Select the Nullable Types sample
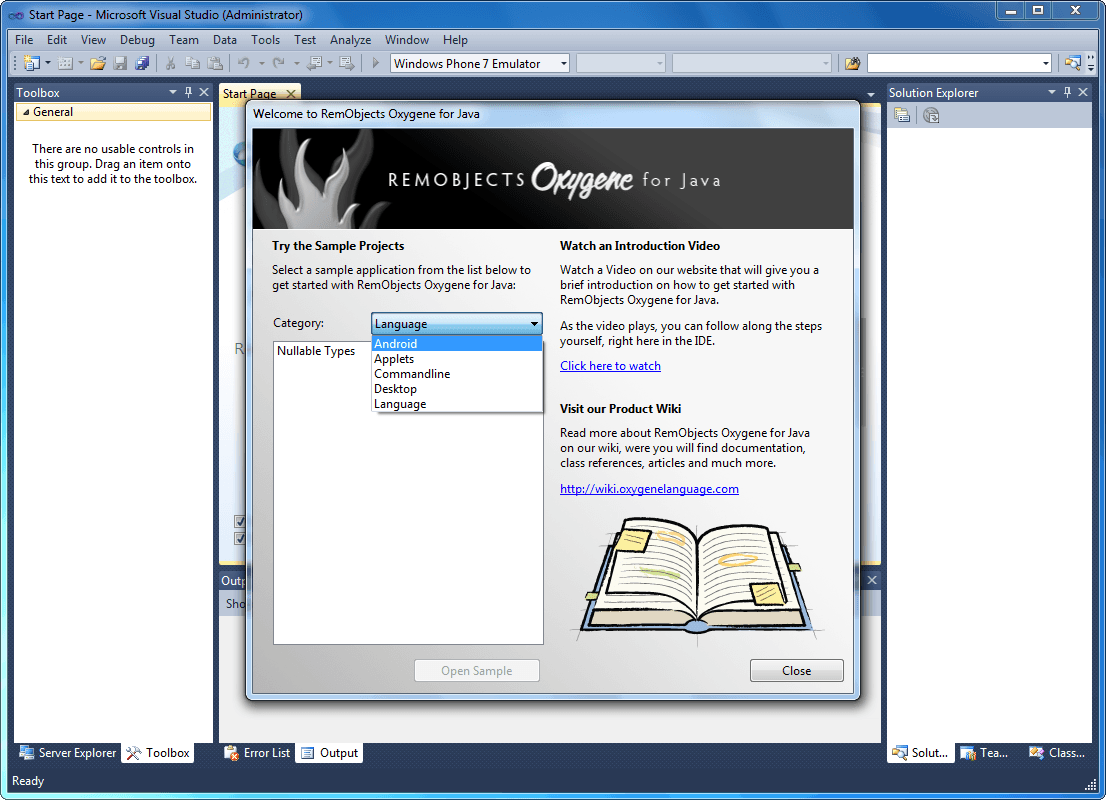This screenshot has width=1106, height=800. pyautogui.click(x=316, y=351)
